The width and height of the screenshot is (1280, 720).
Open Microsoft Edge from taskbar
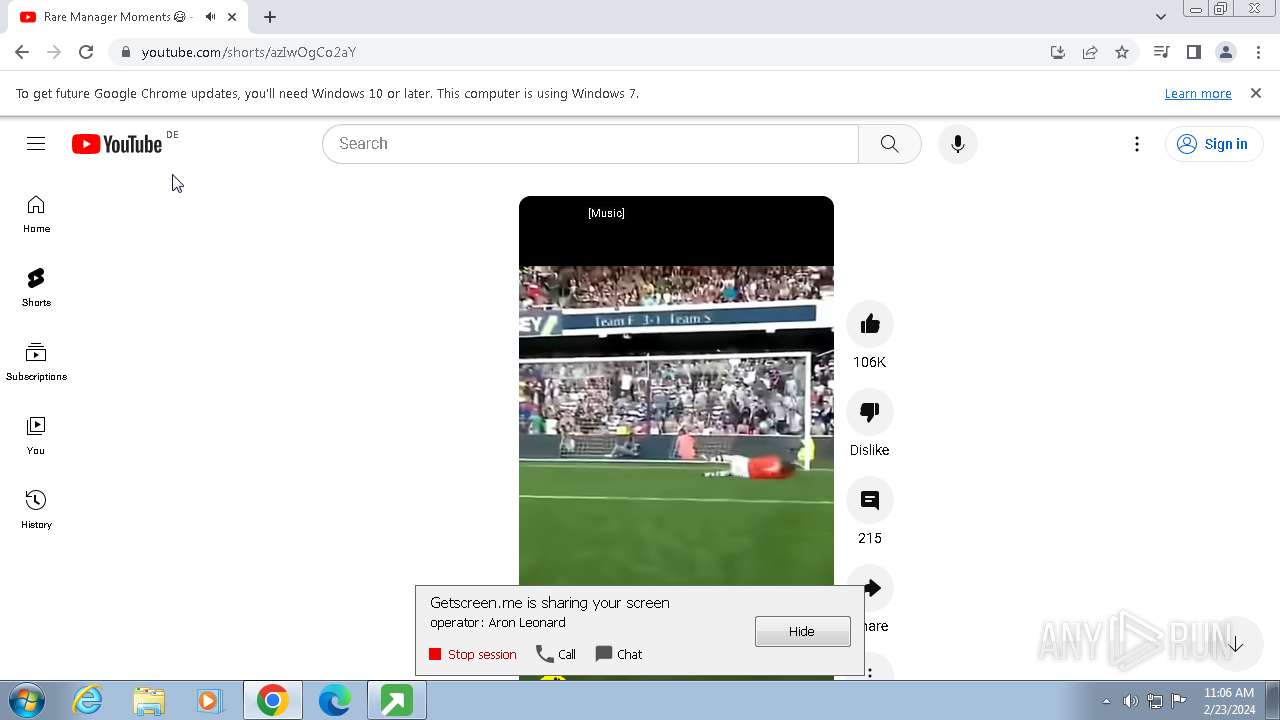pyautogui.click(x=334, y=701)
